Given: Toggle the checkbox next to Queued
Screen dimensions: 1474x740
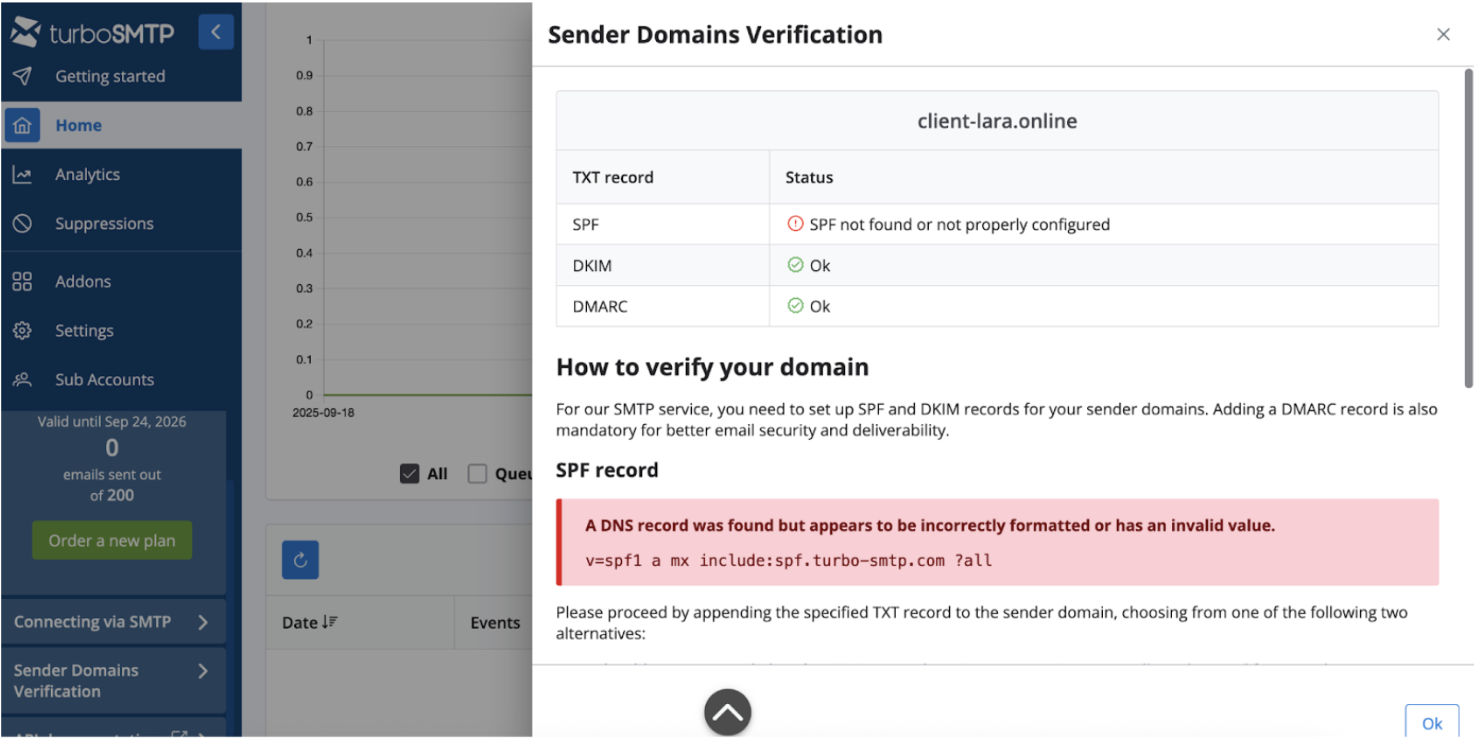Looking at the screenshot, I should (477, 474).
